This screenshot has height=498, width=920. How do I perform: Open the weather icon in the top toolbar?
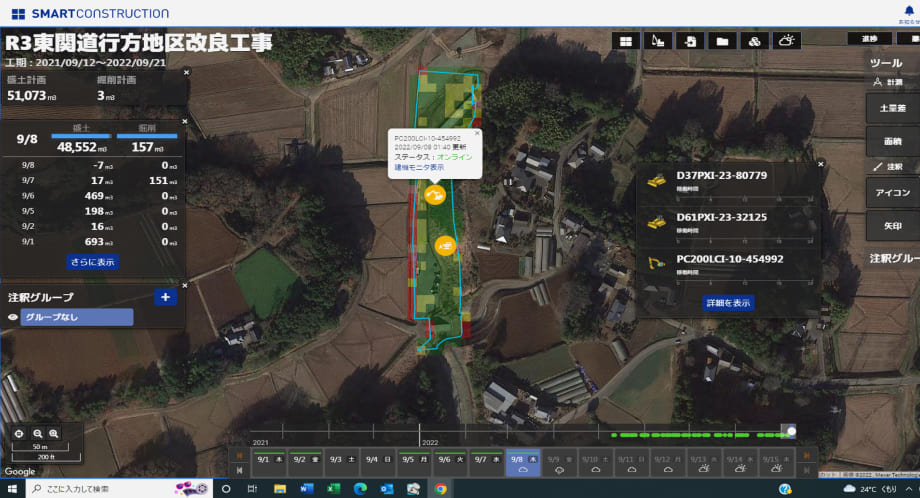[x=786, y=41]
